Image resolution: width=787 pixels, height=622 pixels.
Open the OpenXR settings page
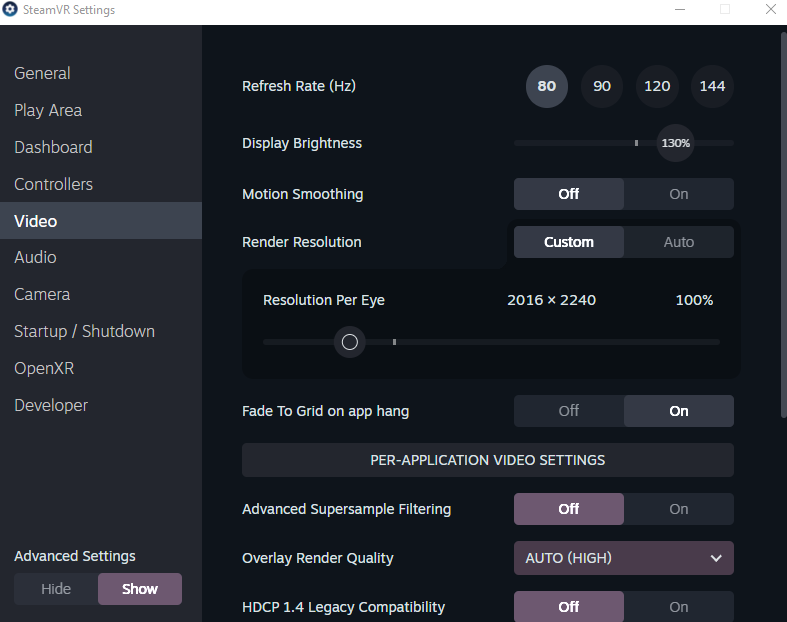44,368
